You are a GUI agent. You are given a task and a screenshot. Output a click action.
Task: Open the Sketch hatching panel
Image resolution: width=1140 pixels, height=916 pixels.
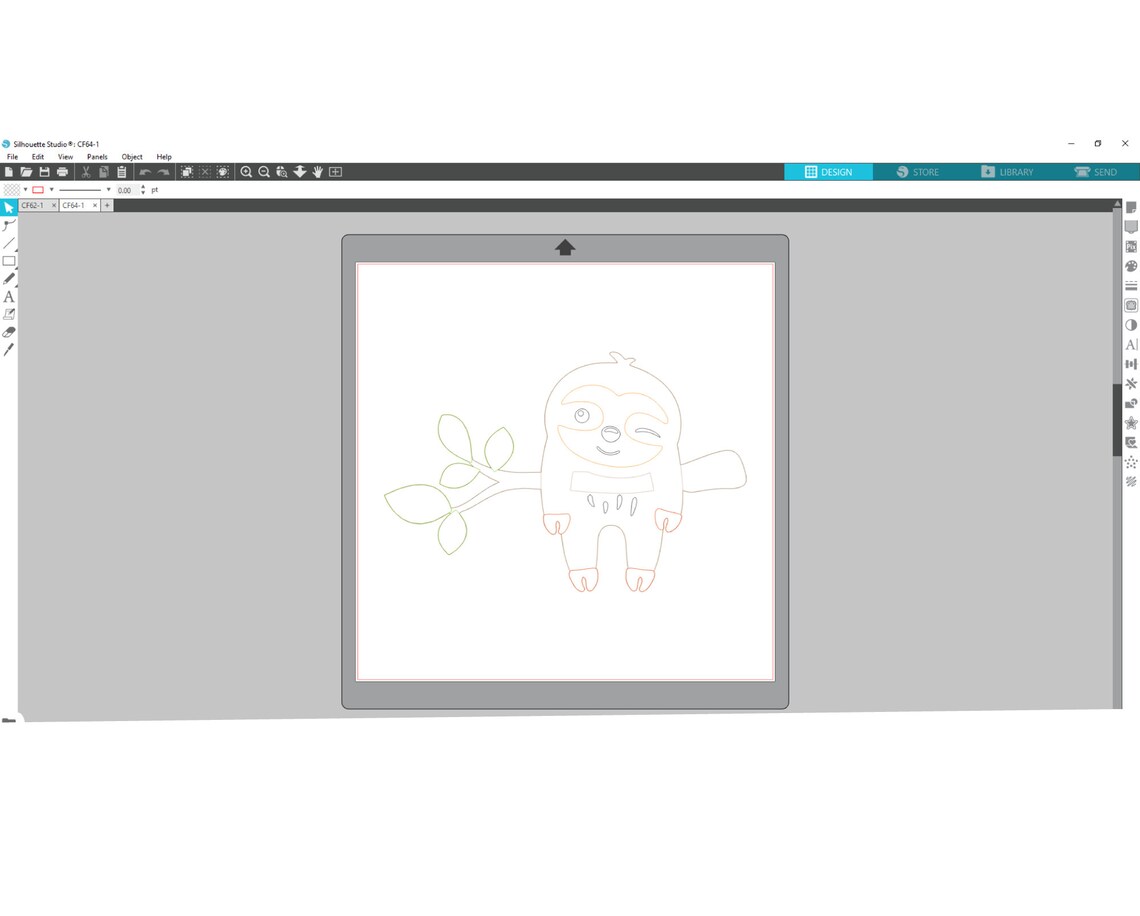coord(1131,481)
